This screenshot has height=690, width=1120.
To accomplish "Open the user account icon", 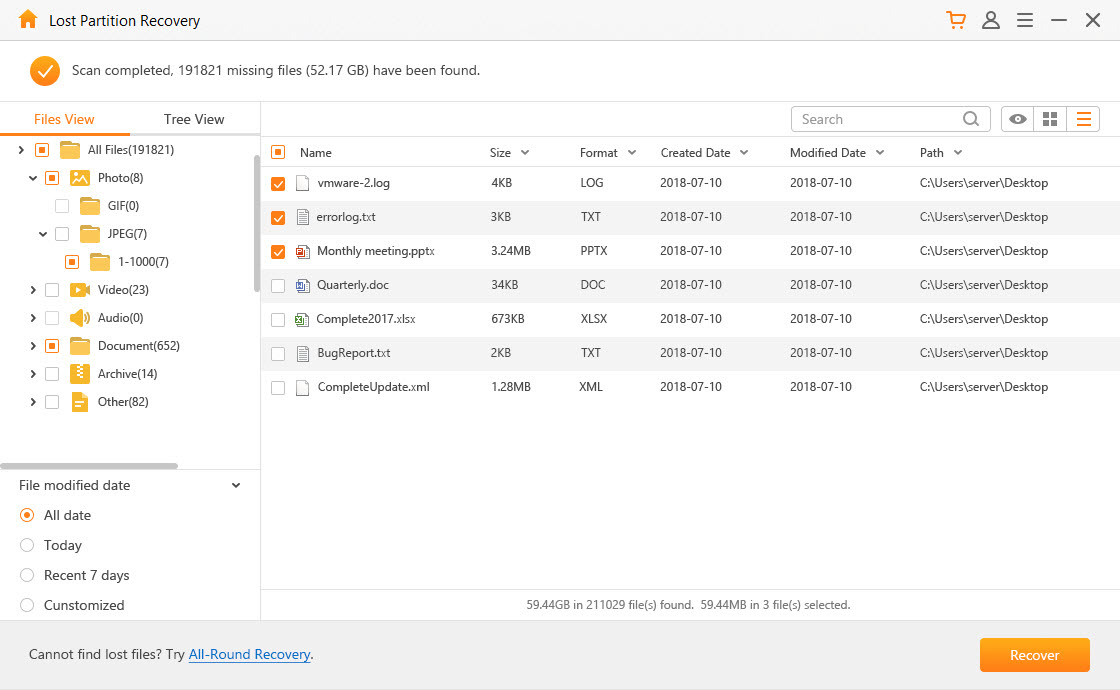I will [991, 20].
